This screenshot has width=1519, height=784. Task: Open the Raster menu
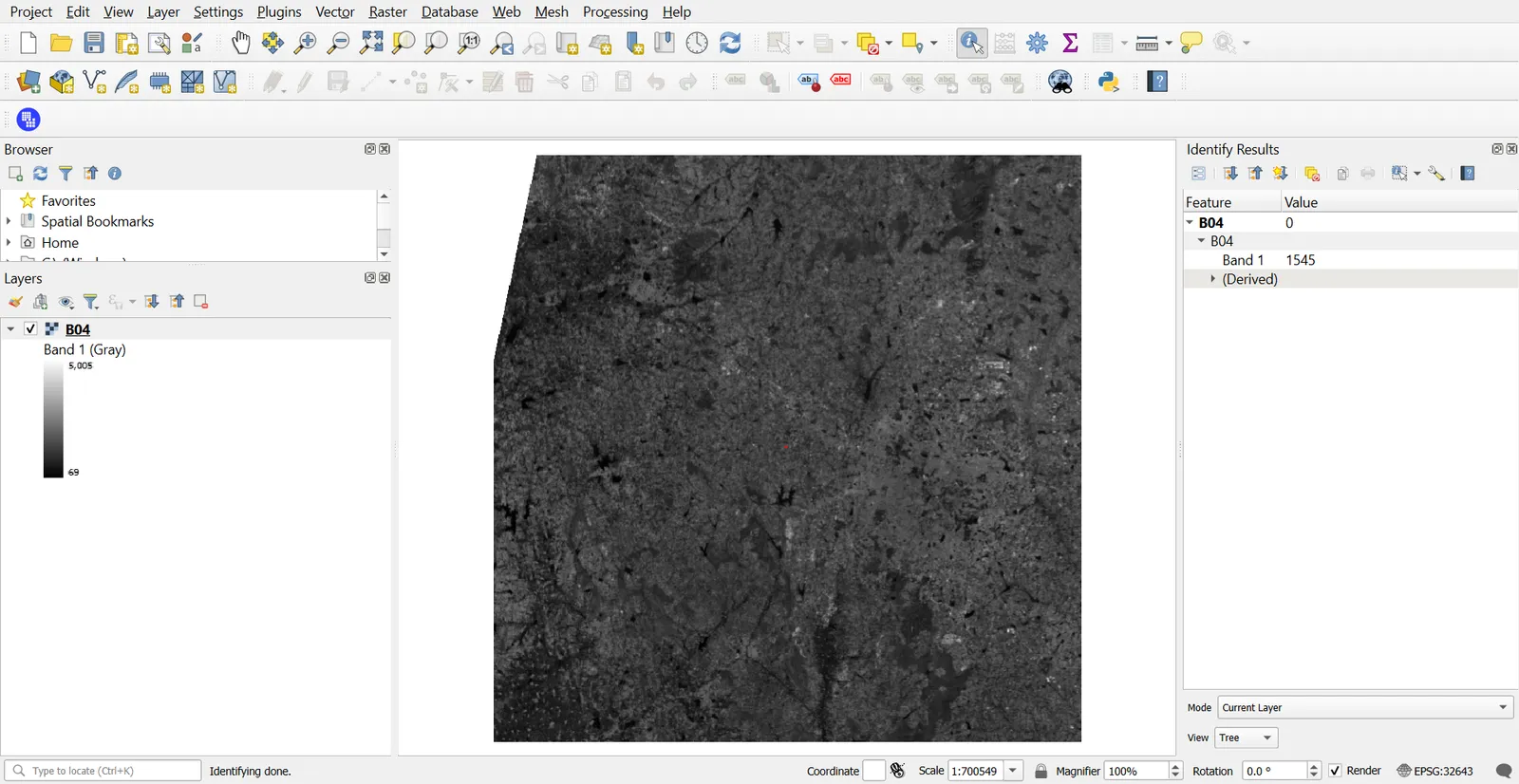(x=387, y=11)
